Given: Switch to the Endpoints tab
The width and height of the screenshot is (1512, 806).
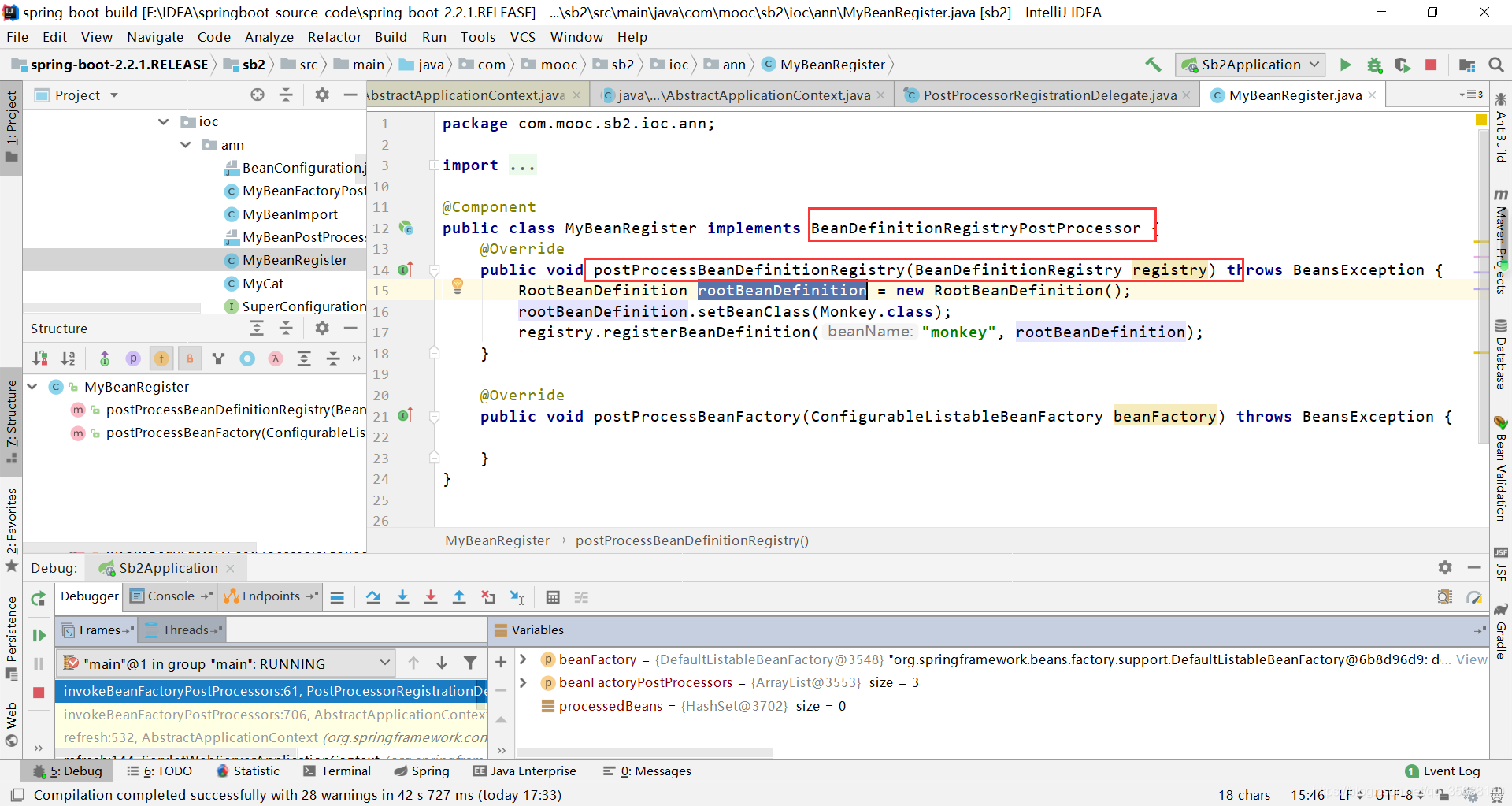Looking at the screenshot, I should 270,596.
